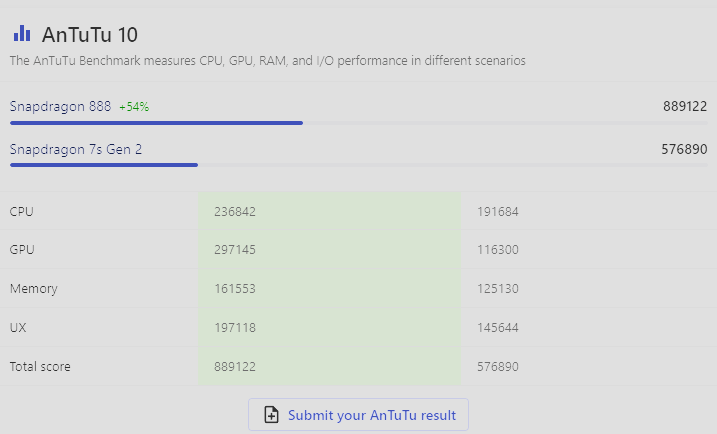Select the CPU row label
This screenshot has height=434, width=717.
(x=21, y=212)
